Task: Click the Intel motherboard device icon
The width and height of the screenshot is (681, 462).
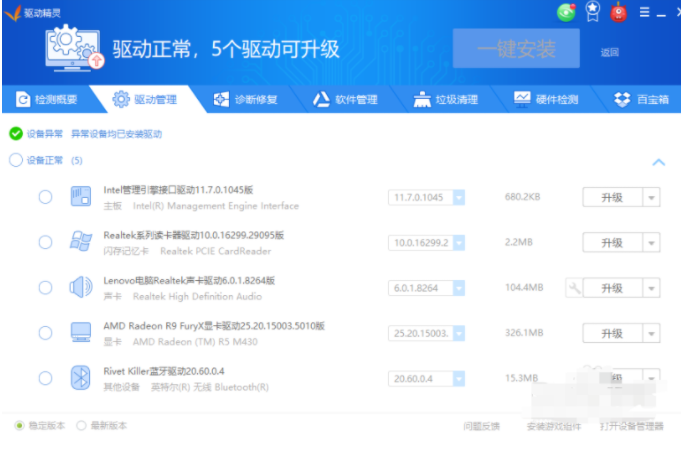Action: tap(80, 197)
